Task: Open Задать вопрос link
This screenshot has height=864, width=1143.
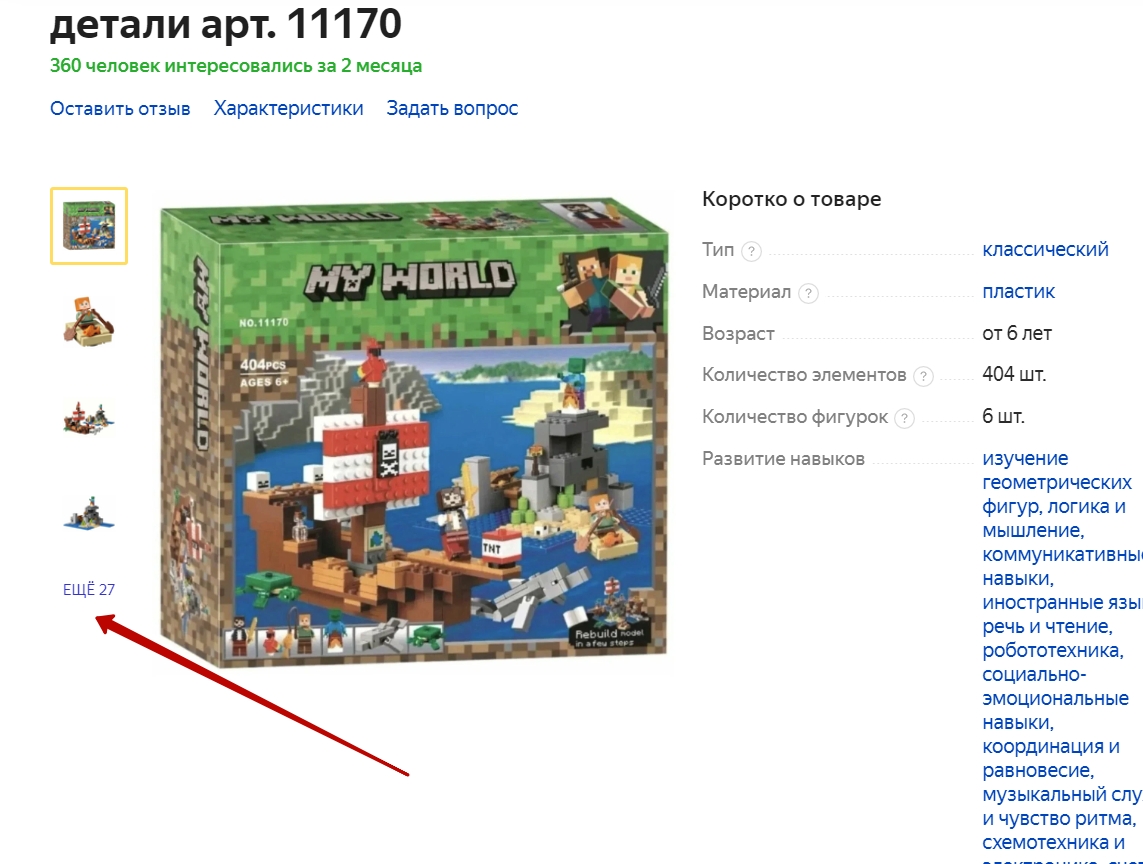Action: pyautogui.click(x=452, y=109)
